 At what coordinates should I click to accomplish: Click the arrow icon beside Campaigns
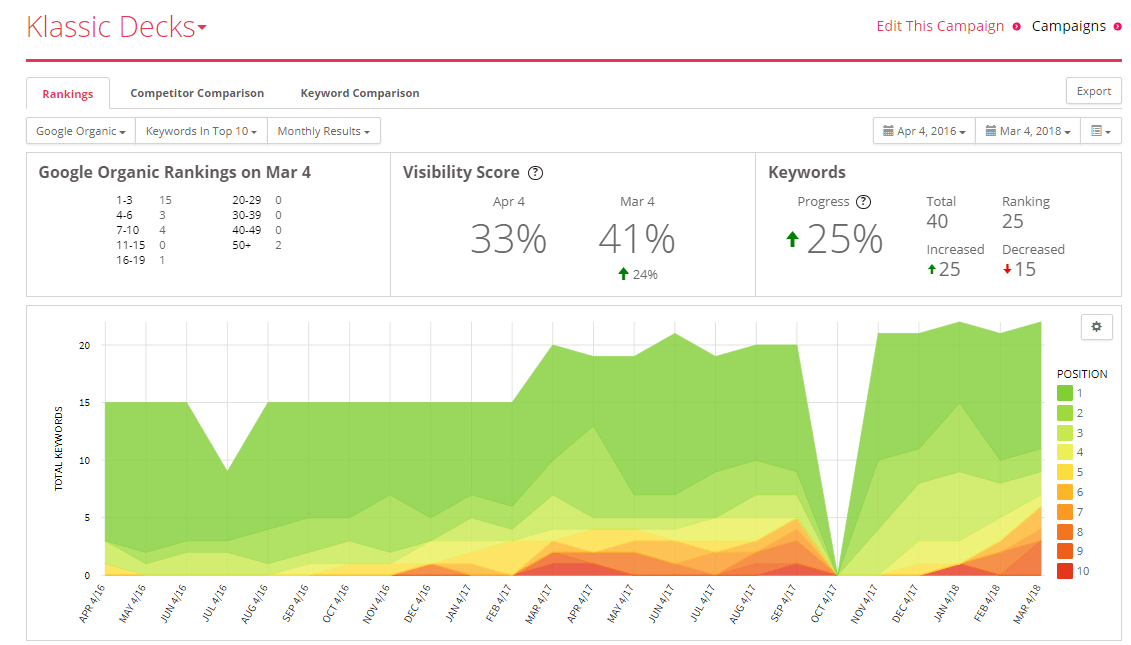point(1117,27)
